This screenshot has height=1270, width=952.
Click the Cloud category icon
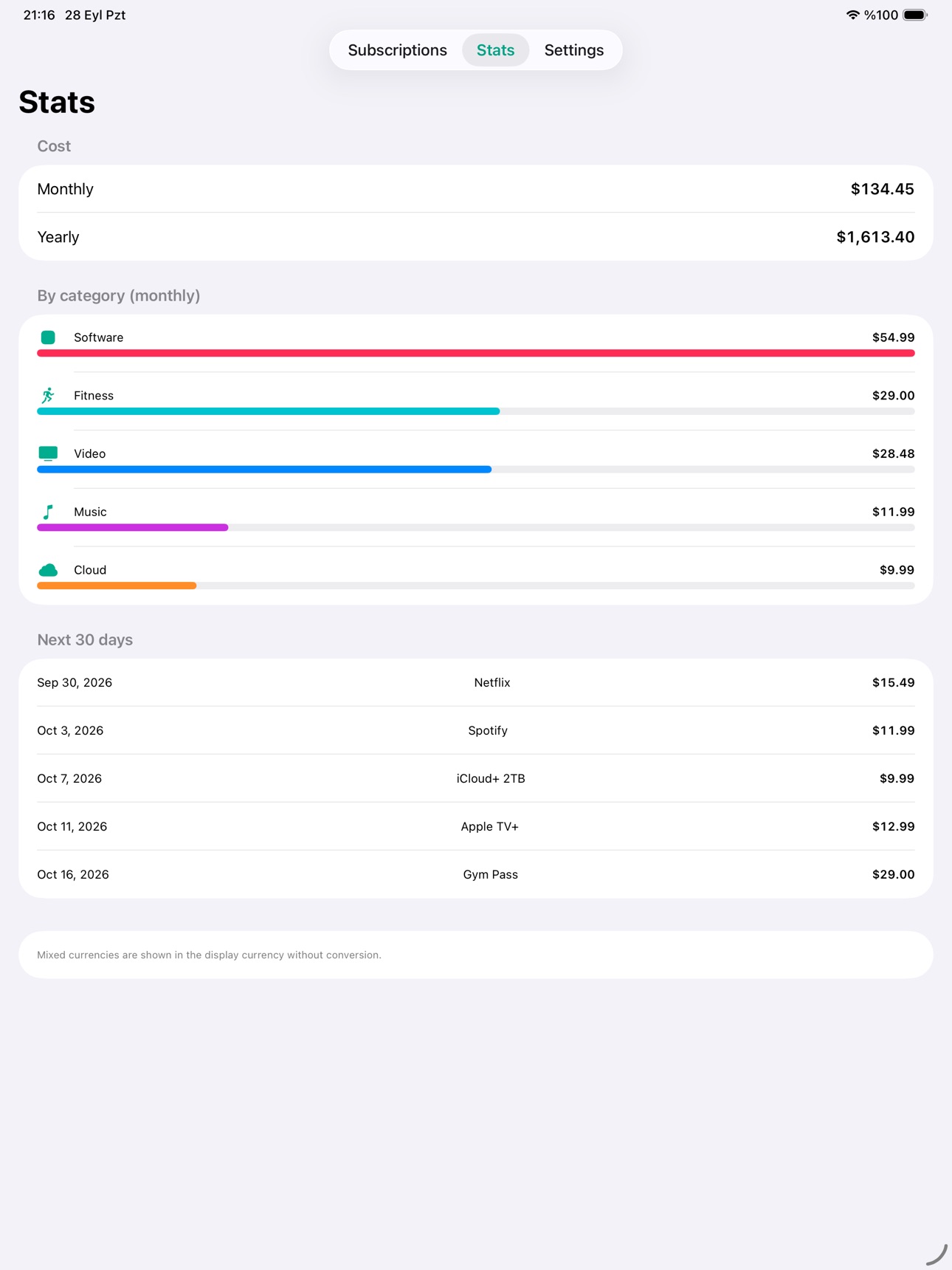click(48, 570)
